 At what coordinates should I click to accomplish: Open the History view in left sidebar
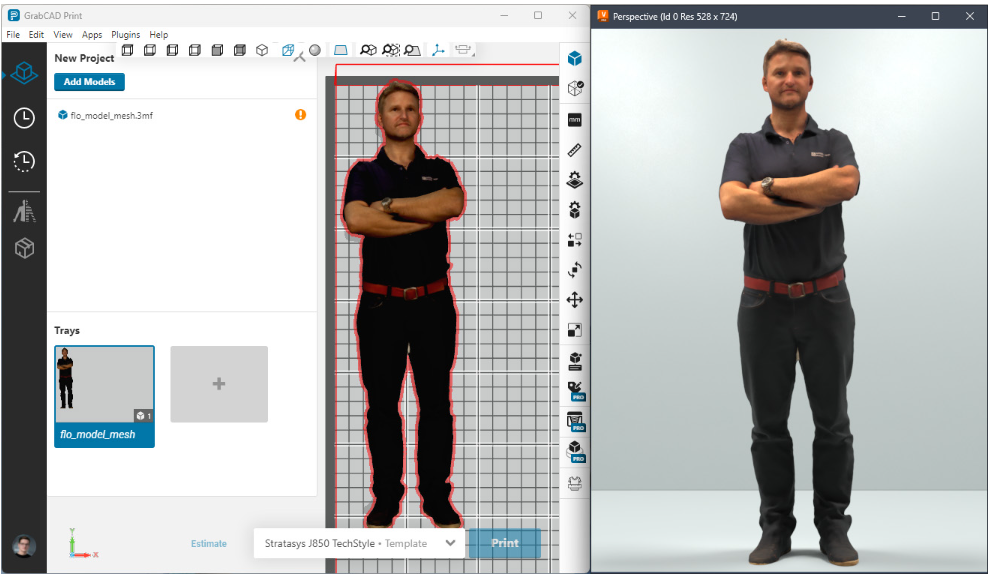[24, 161]
